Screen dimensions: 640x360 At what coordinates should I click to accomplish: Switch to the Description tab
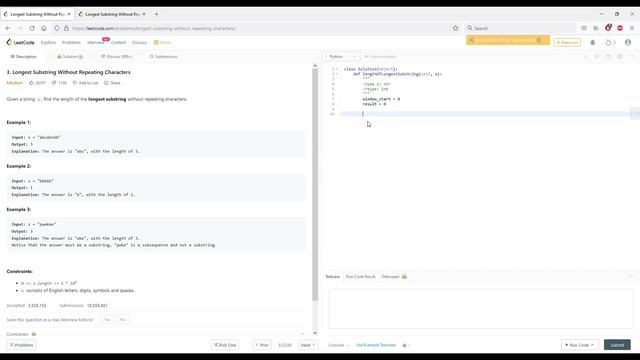24,57
